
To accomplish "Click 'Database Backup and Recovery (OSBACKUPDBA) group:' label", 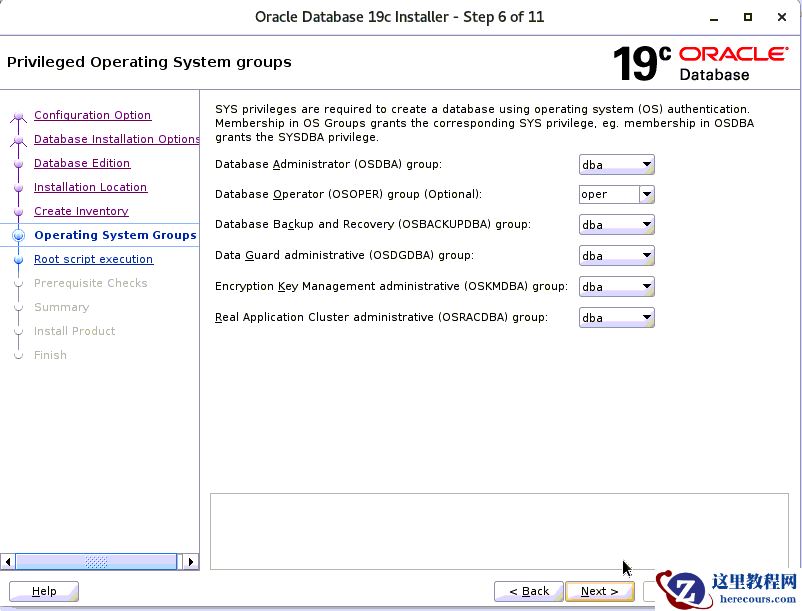I will coord(373,224).
